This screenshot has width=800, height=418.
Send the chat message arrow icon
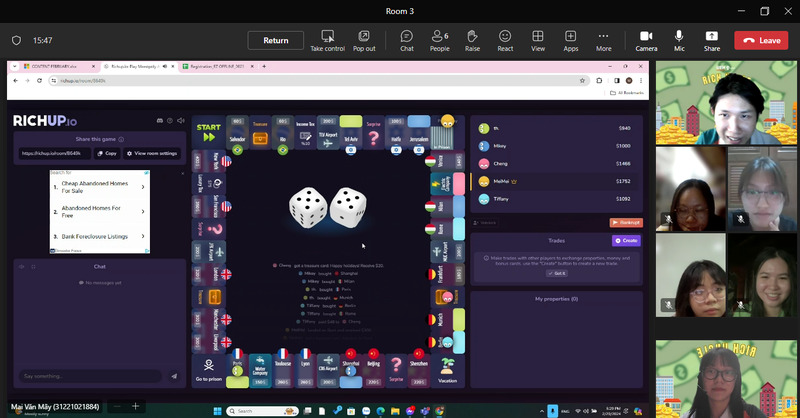[x=174, y=376]
